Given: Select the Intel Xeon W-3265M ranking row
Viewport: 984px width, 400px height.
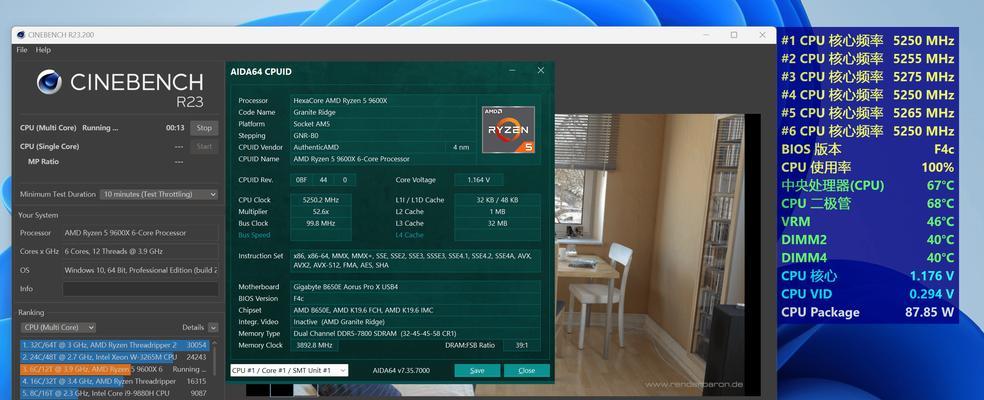Looking at the screenshot, I should tap(114, 357).
